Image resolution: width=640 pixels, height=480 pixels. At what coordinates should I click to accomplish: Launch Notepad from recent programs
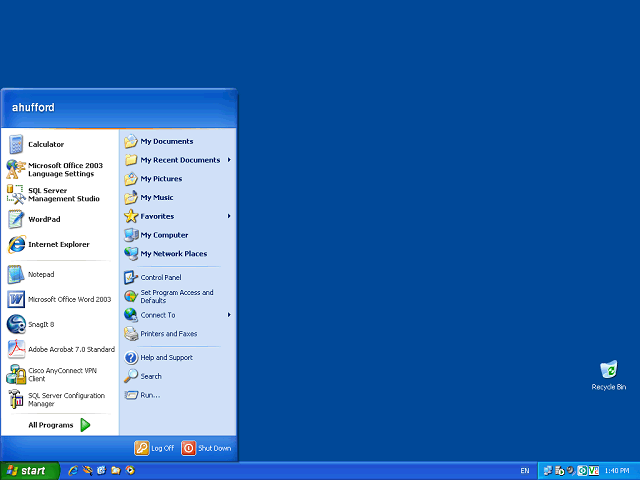(x=60, y=275)
